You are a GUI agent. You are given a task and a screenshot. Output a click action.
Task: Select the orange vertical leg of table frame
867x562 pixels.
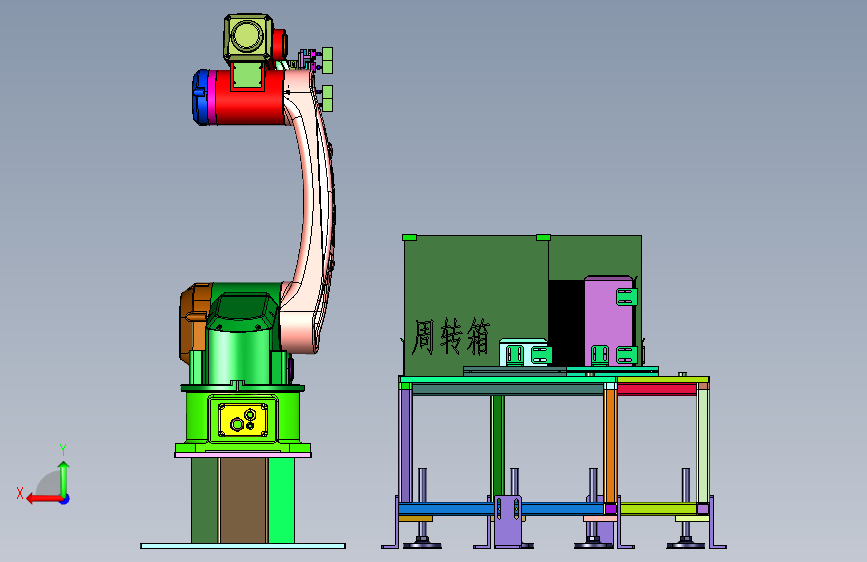point(610,446)
